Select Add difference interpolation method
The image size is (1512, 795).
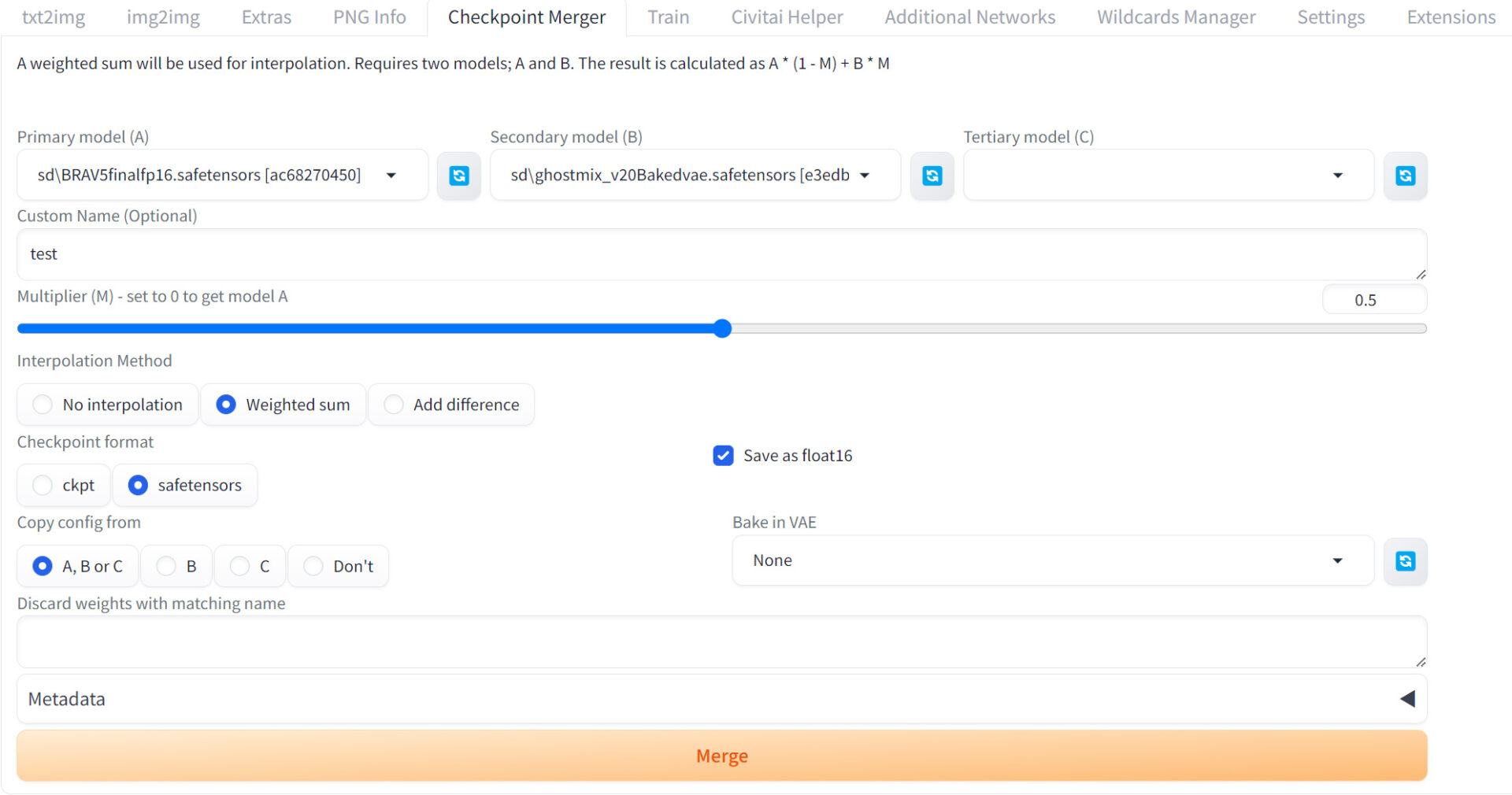pyautogui.click(x=394, y=404)
